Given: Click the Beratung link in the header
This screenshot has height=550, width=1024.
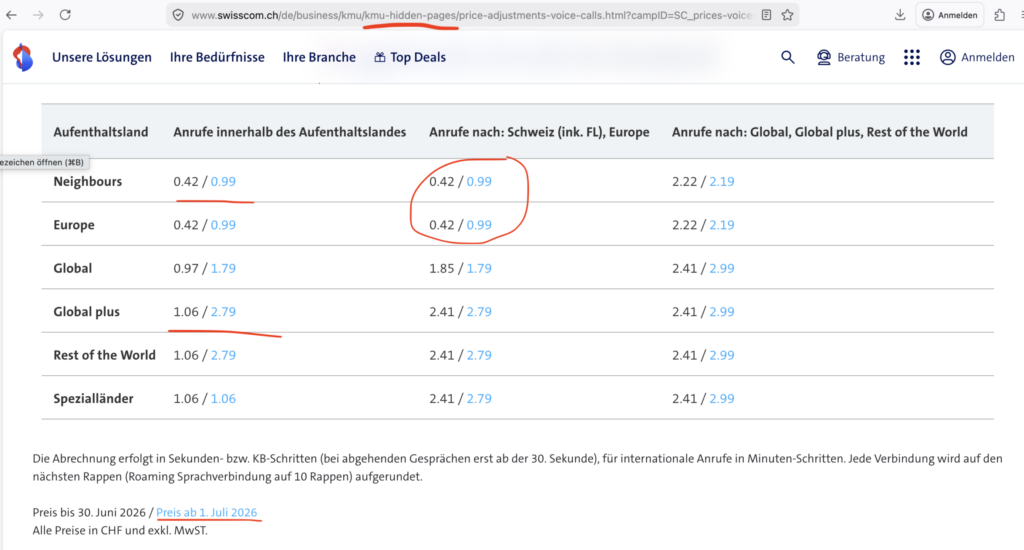Looking at the screenshot, I should click(861, 57).
